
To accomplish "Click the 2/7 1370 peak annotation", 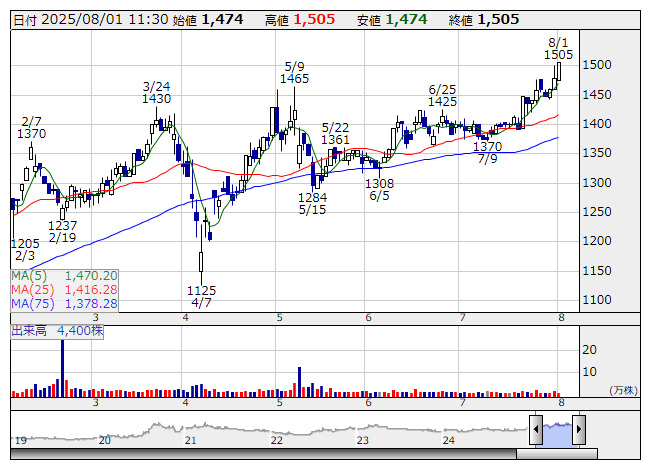I will [32, 128].
